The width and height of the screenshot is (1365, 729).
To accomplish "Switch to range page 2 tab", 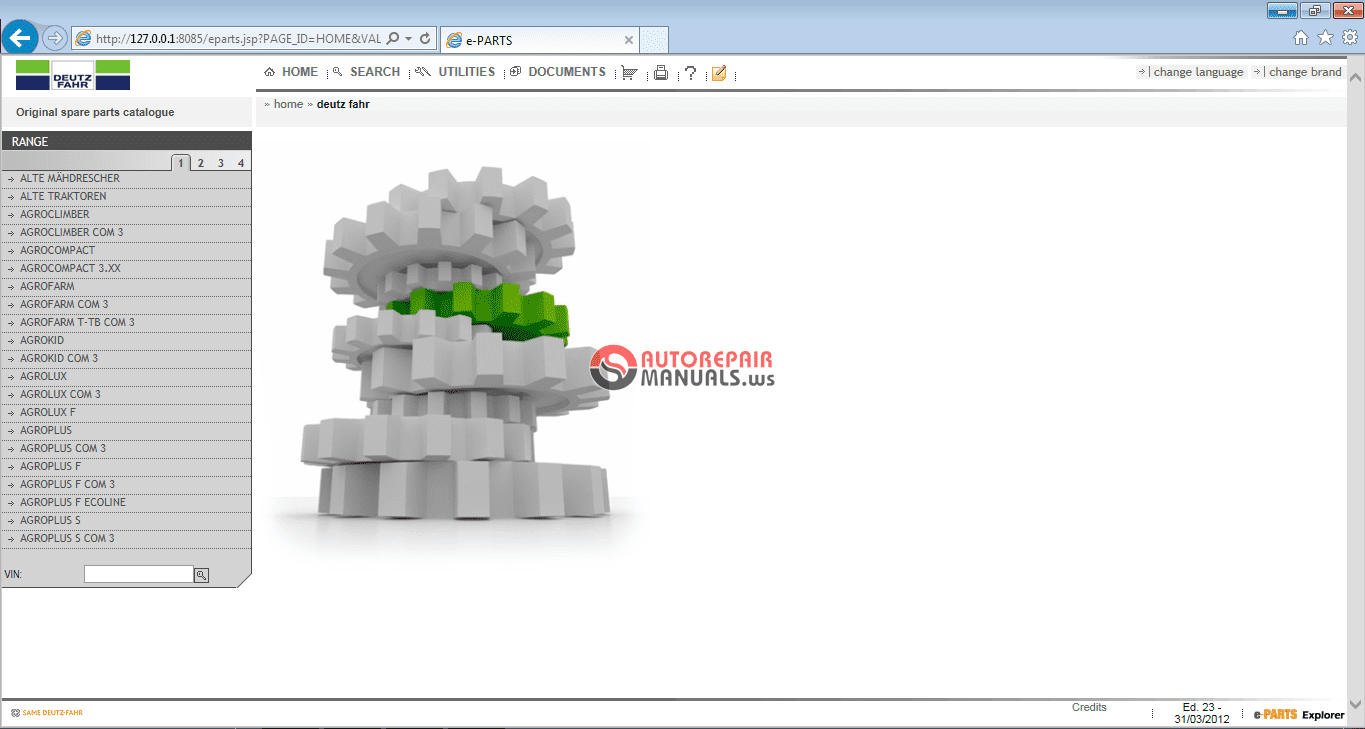I will [201, 163].
